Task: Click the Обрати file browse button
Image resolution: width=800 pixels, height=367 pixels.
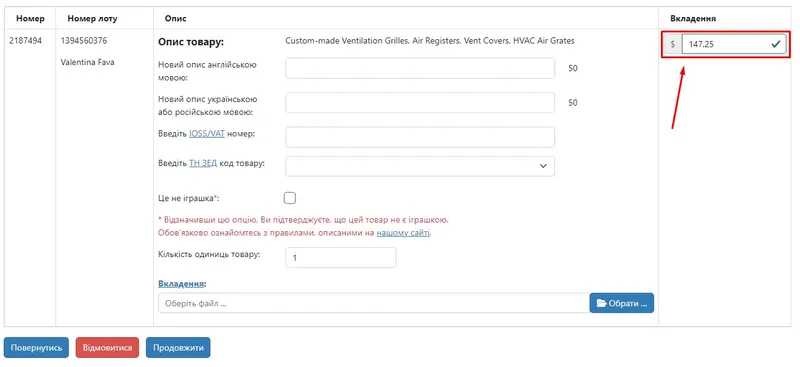Action: pyautogui.click(x=622, y=303)
